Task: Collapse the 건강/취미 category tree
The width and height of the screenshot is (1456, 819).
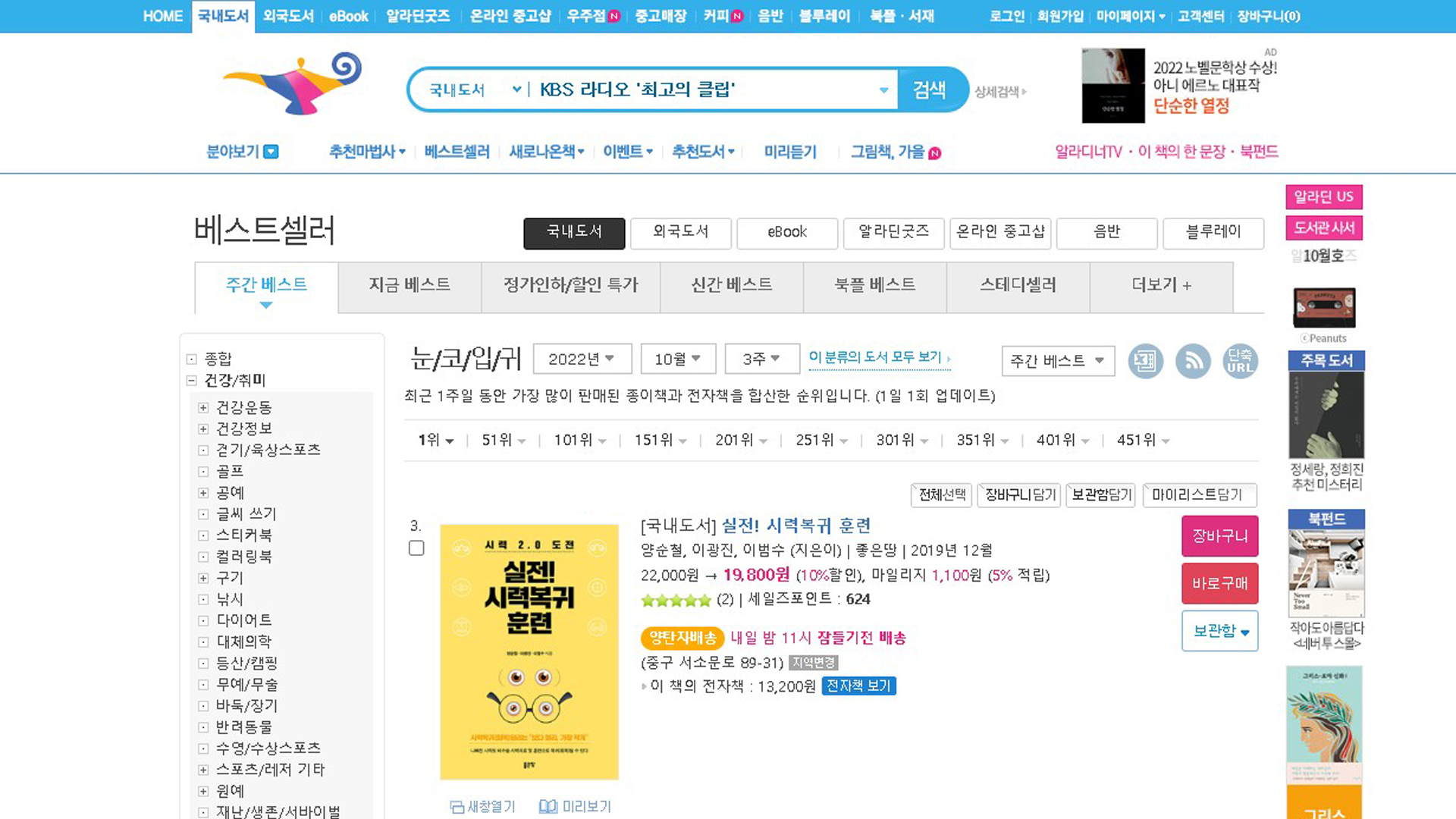Action: click(x=192, y=381)
